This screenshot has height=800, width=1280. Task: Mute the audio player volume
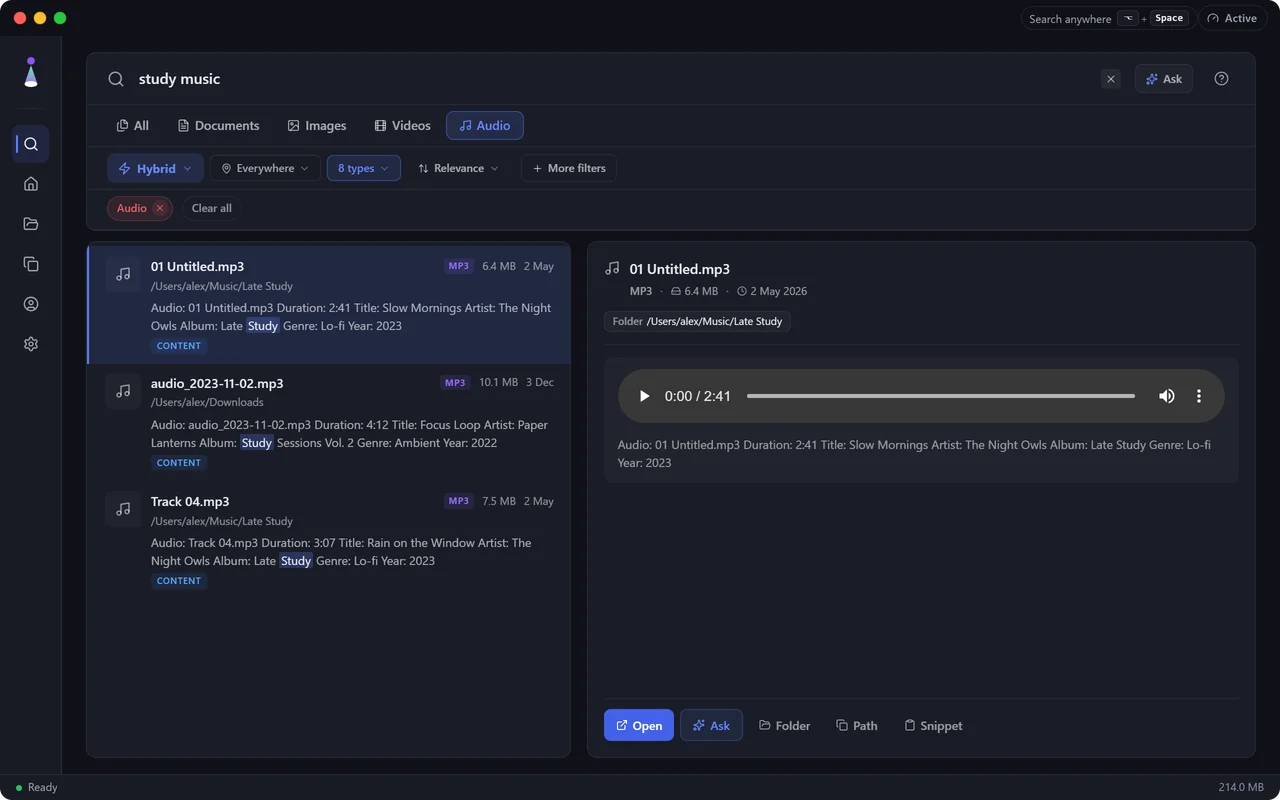[x=1167, y=396]
